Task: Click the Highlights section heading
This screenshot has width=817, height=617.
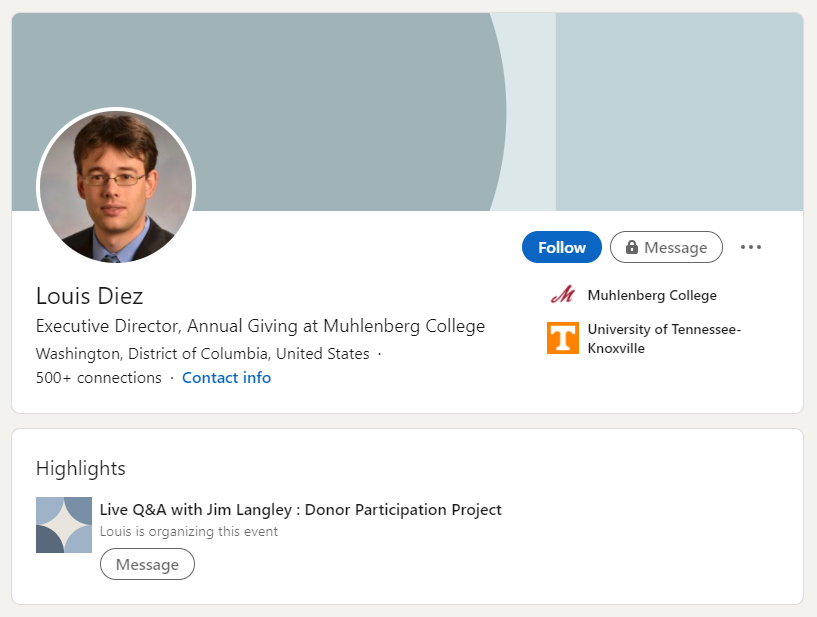Action: [81, 468]
